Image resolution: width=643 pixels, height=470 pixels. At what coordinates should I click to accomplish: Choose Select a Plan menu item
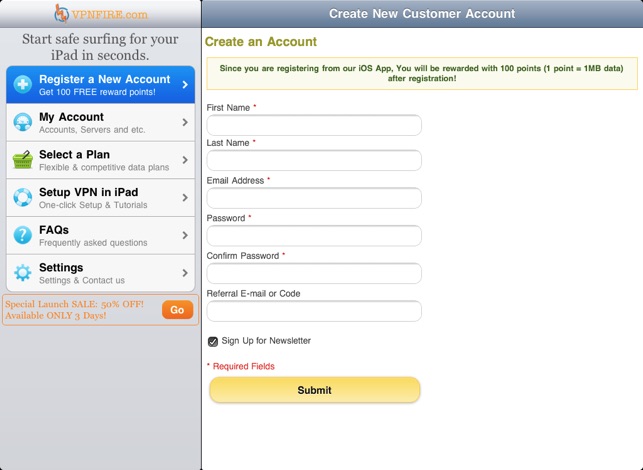point(100,160)
